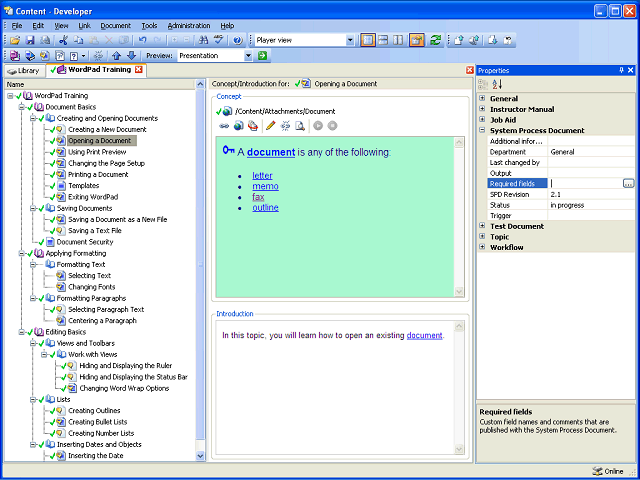
Task: Open the File menu
Action: (x=17, y=26)
